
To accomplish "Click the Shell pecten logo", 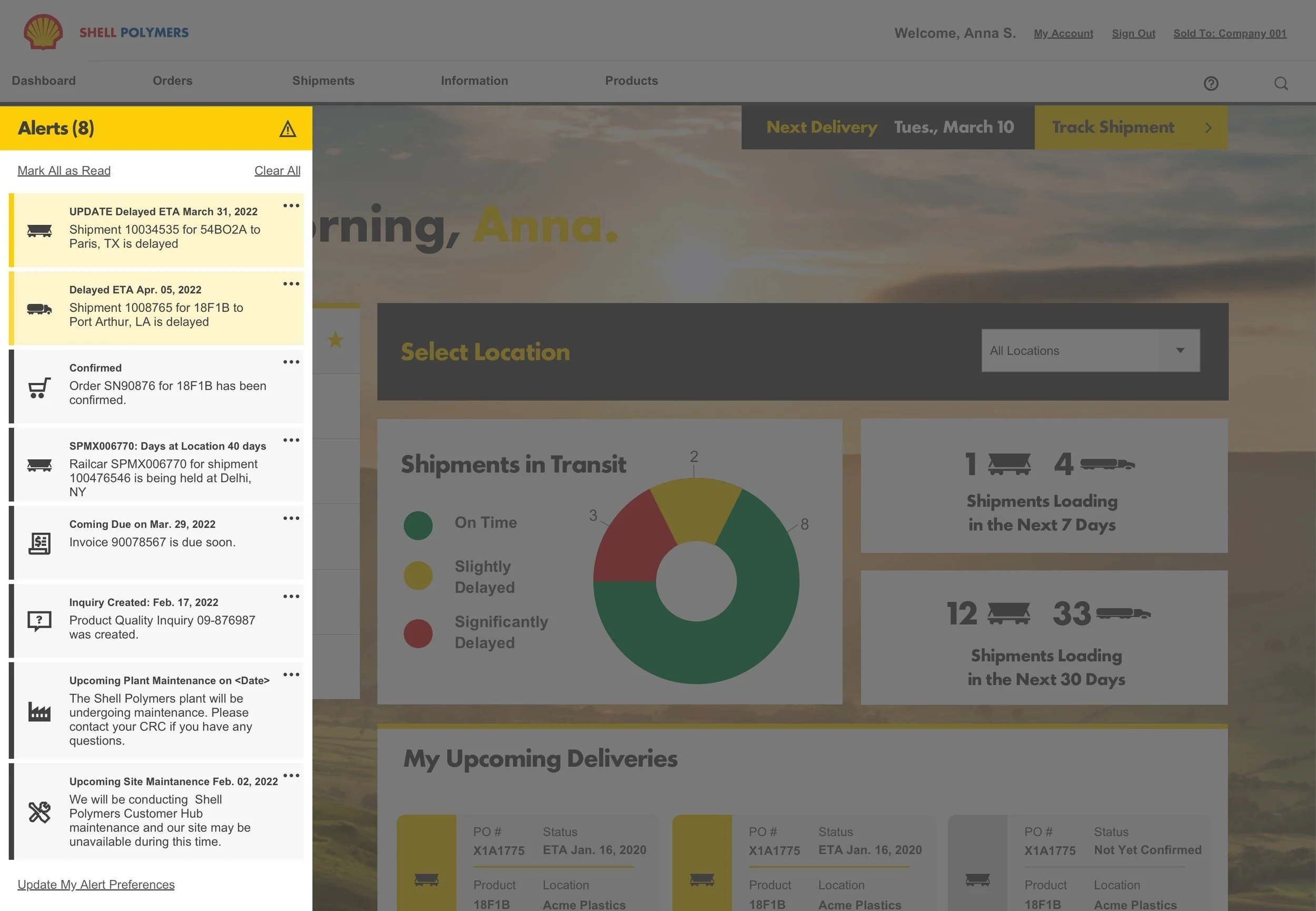I will point(43,32).
